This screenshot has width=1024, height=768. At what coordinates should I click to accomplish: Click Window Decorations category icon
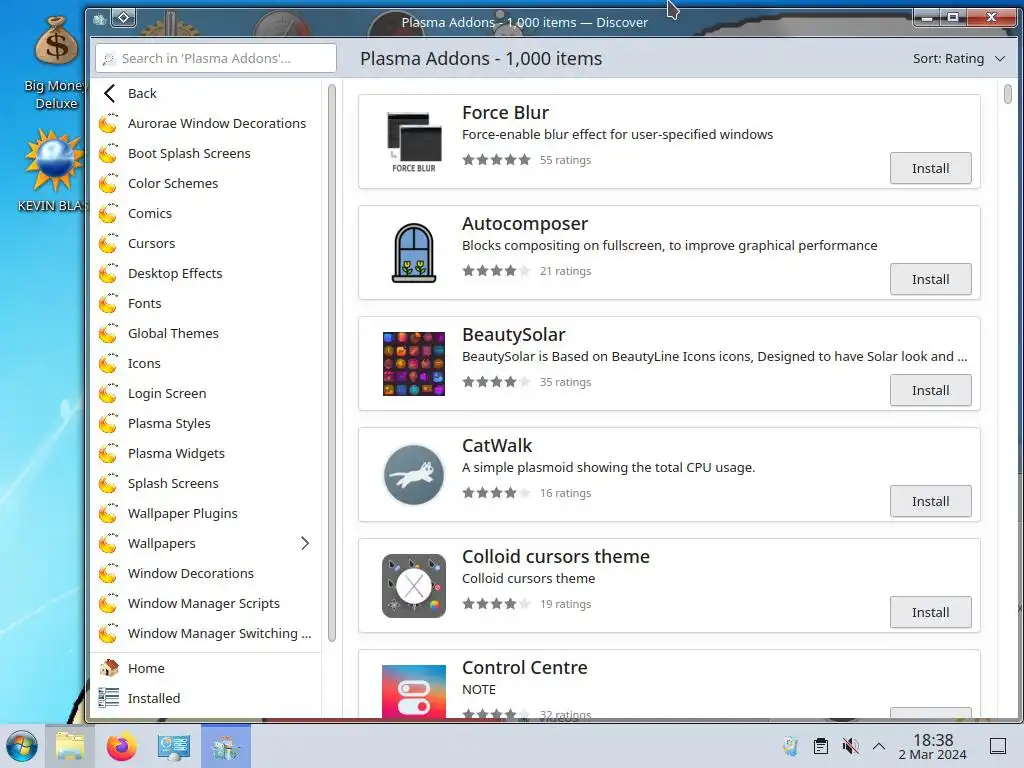[108, 574]
